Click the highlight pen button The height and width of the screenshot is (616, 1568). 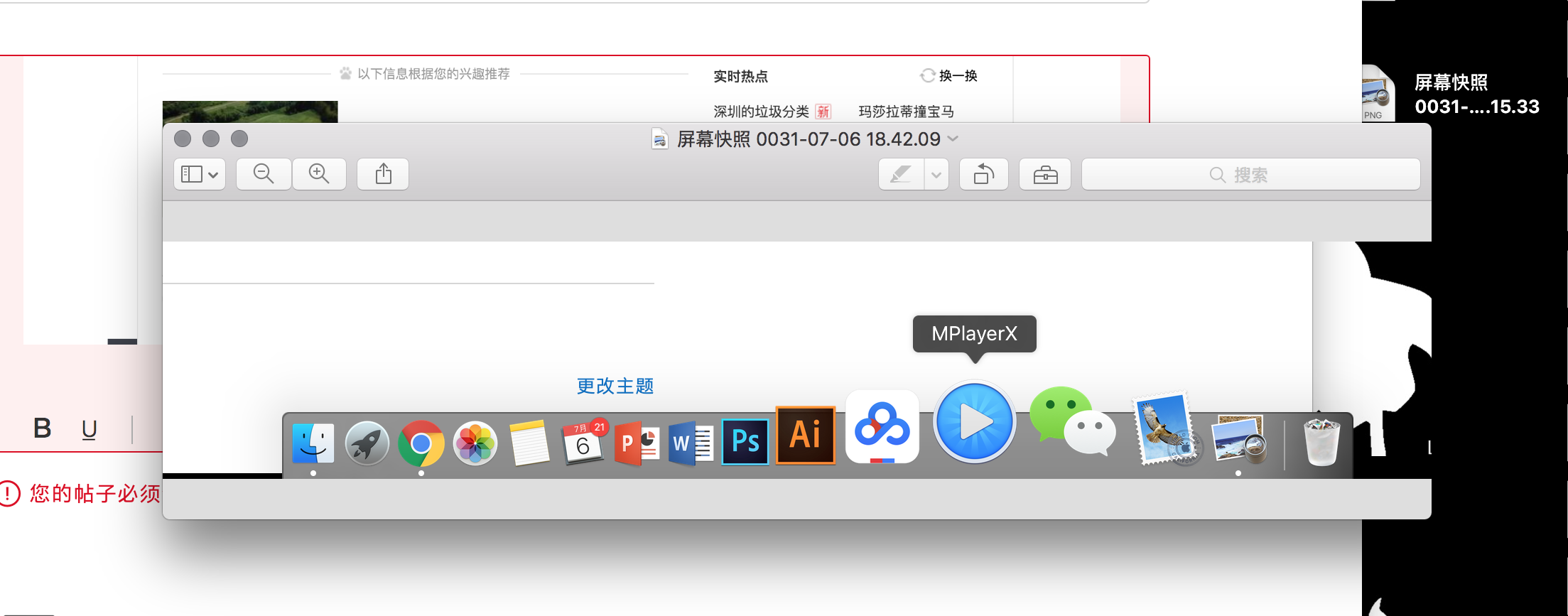[x=901, y=174]
